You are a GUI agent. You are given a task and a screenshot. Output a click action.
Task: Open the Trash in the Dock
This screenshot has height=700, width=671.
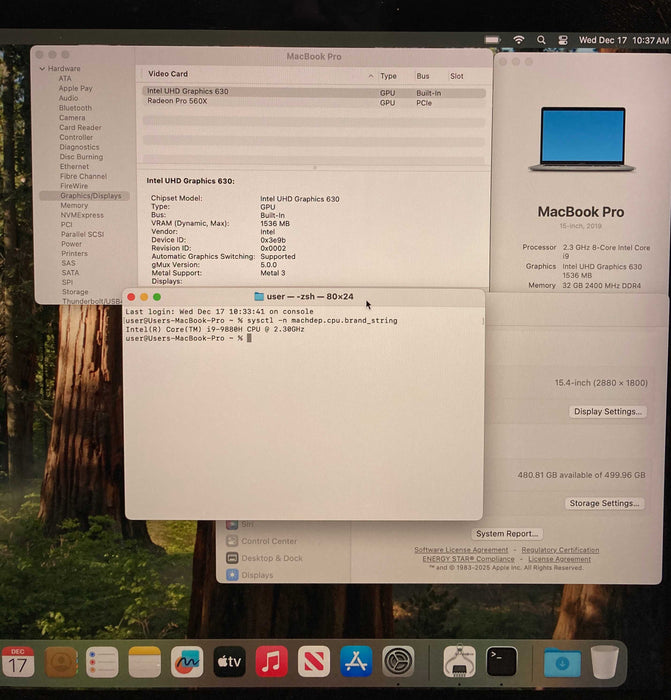(604, 662)
